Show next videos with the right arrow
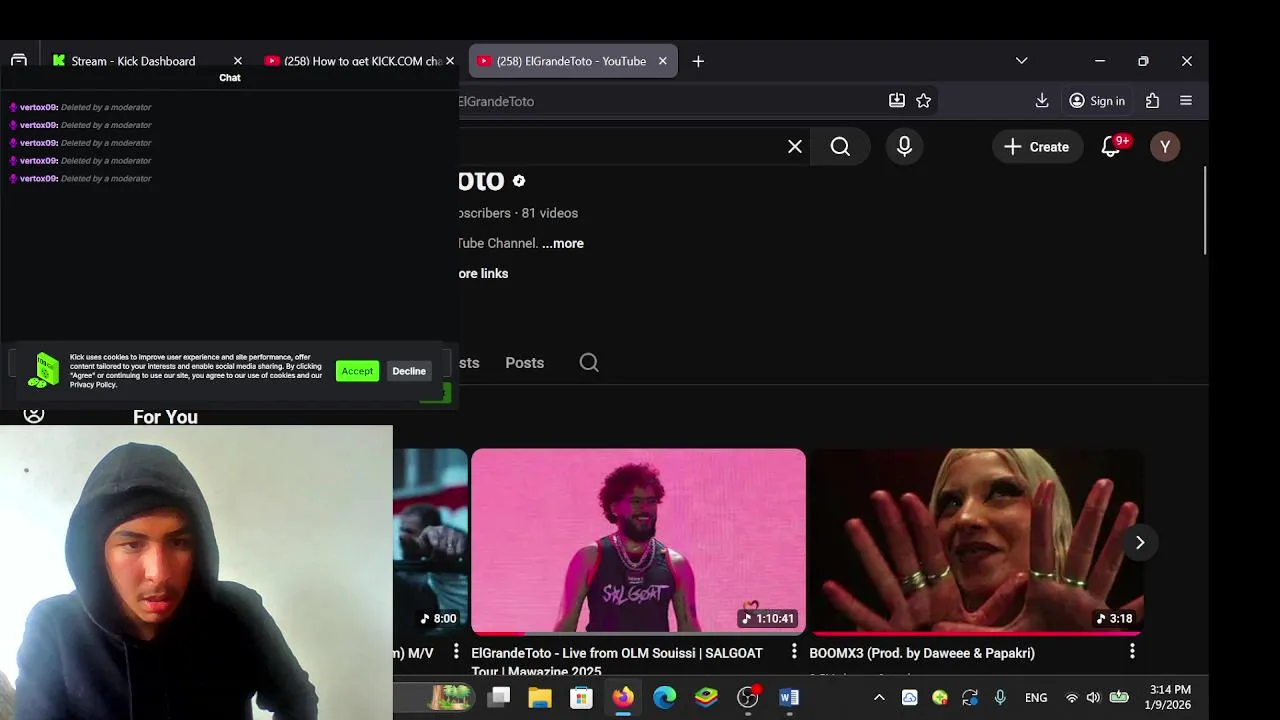This screenshot has width=1280, height=720. coord(1140,542)
